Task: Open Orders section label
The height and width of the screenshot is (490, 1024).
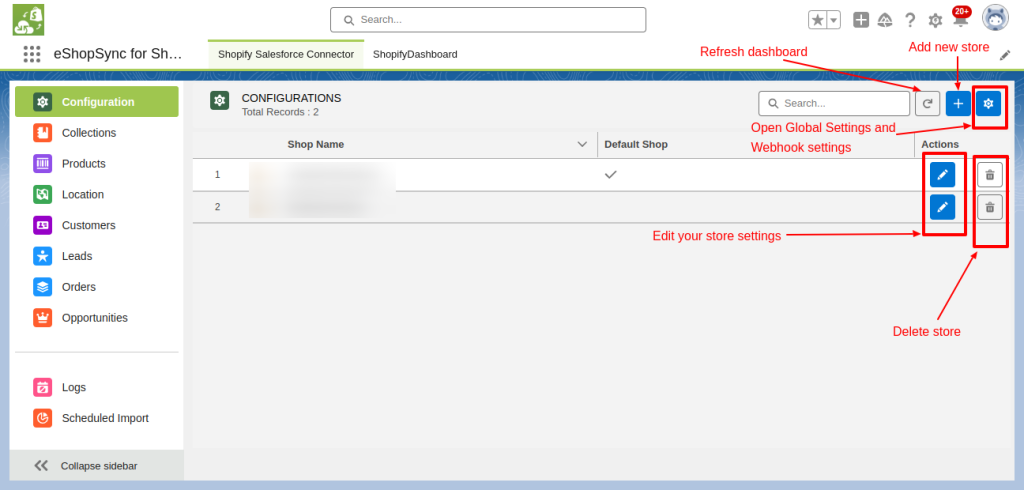Action: (x=79, y=287)
